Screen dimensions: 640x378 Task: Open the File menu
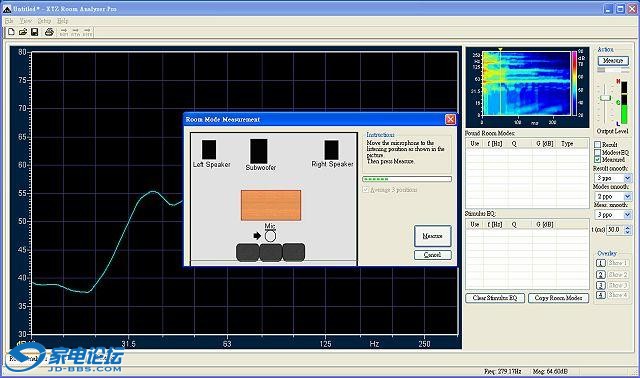9,20
